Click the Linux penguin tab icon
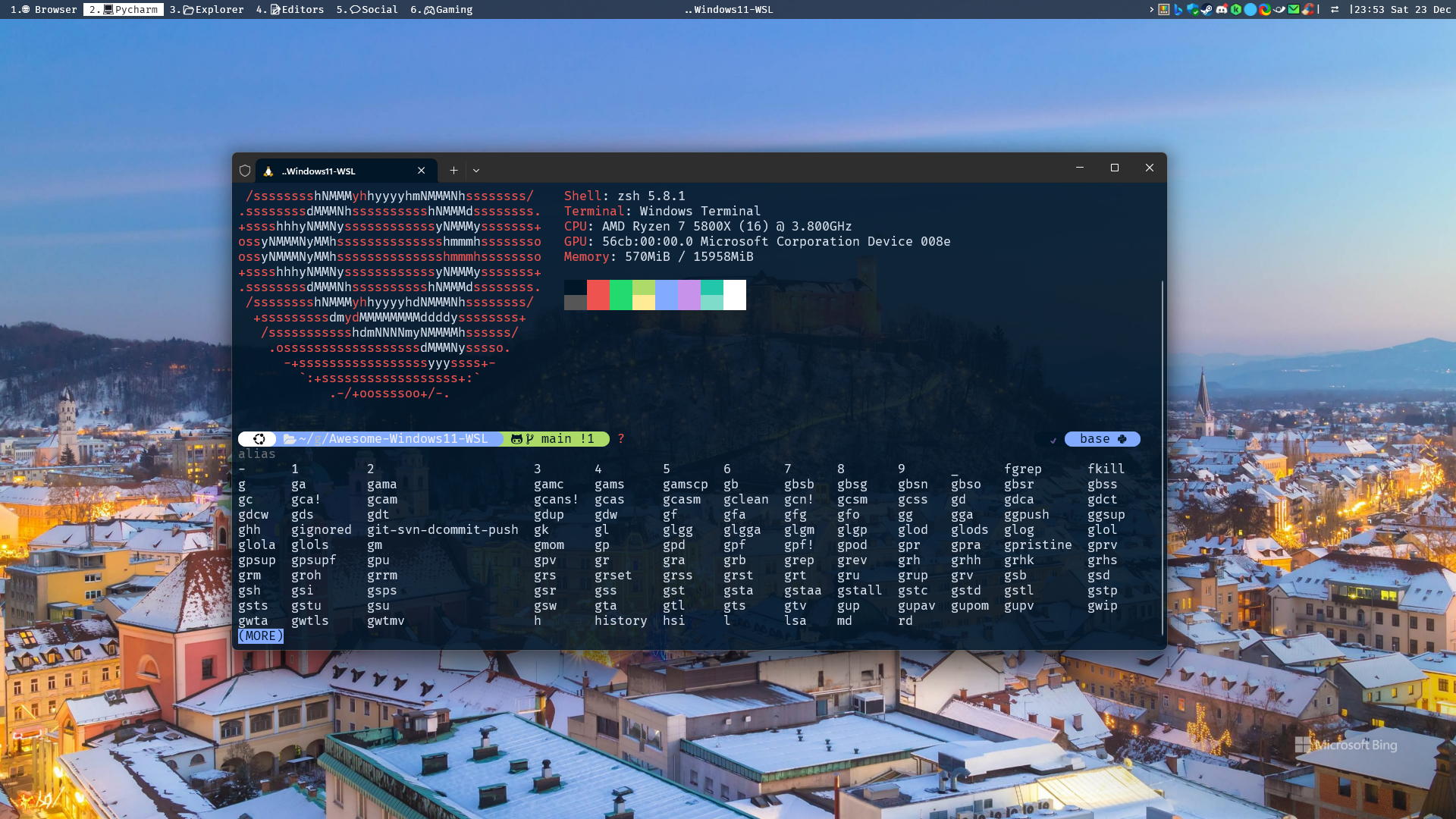1456x819 pixels. 268,171
